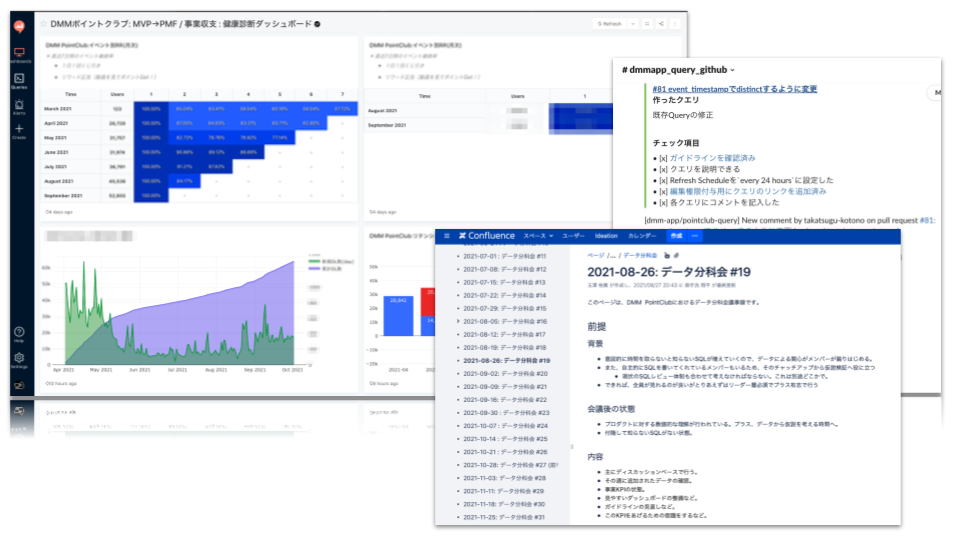Open page 2021-09-02: データ分科会 #20

pyautogui.click(x=505, y=373)
